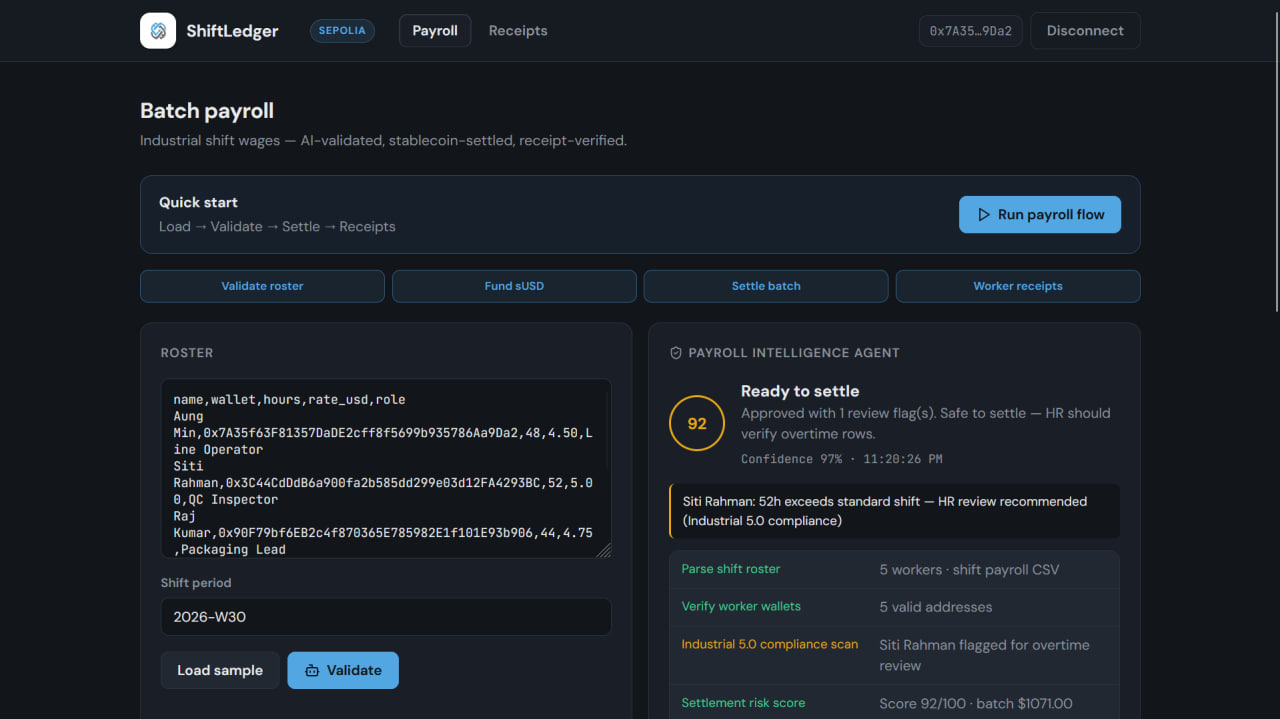Click the play icon in Run payroll flow
Screen dimensions: 1280x719
[984, 215]
